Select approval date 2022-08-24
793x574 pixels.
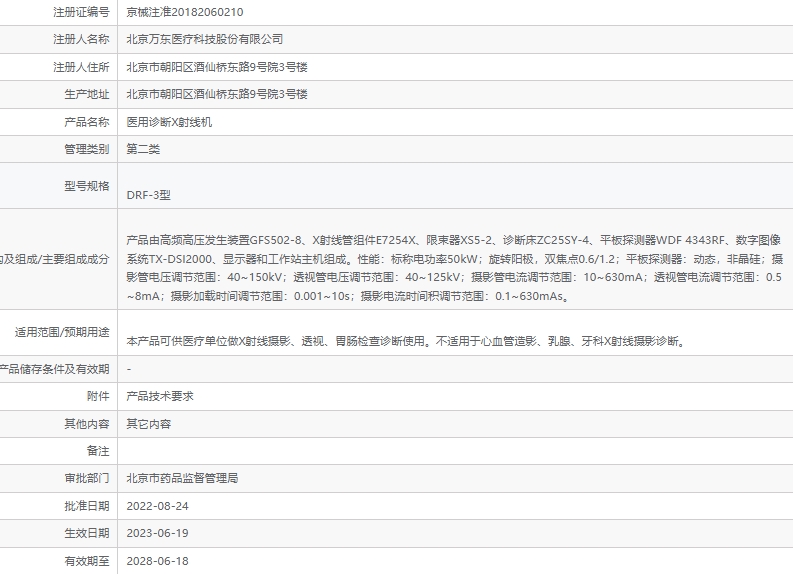[157, 506]
